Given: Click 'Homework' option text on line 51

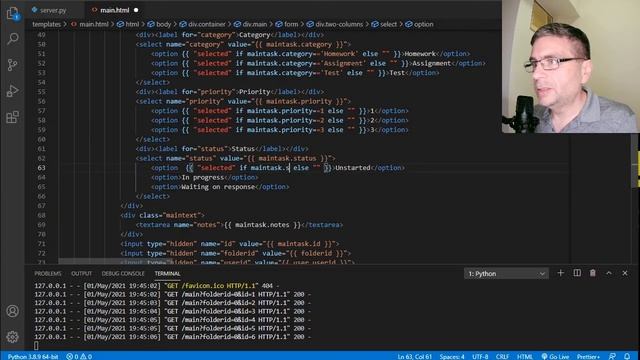Looking at the screenshot, I should click(420, 54).
